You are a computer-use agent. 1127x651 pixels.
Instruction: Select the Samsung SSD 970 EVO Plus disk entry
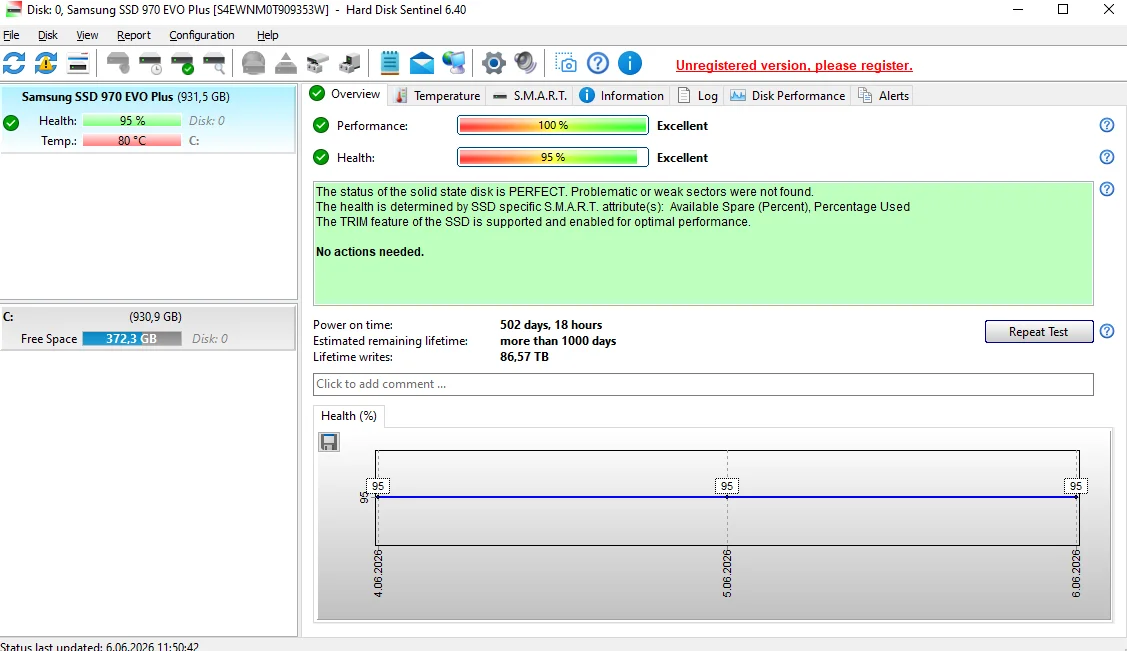click(x=148, y=119)
